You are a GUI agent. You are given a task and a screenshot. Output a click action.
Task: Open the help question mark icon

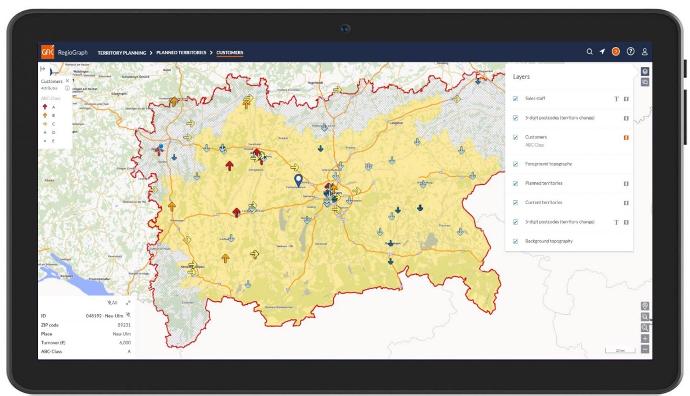tap(631, 52)
